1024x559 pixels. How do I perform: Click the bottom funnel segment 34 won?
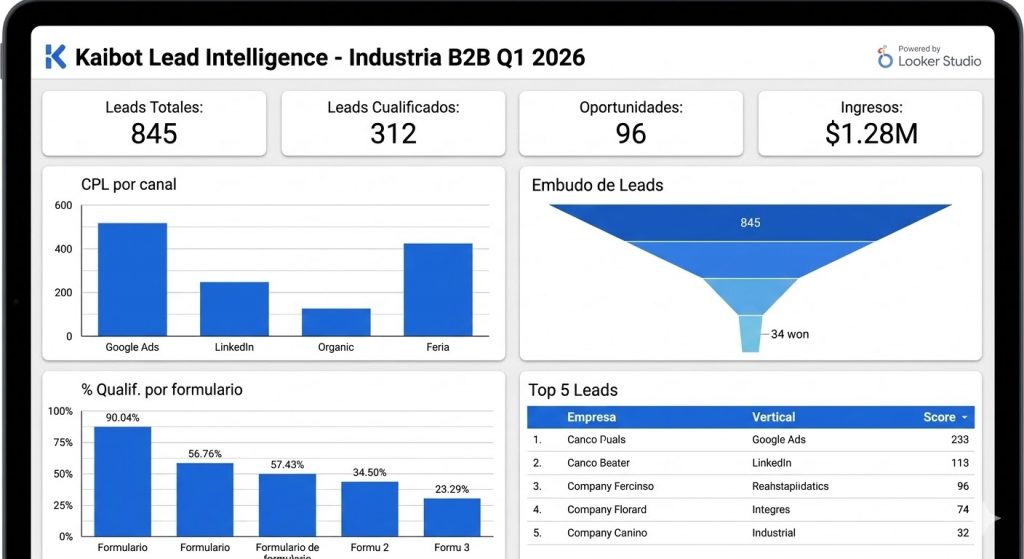(x=750, y=333)
